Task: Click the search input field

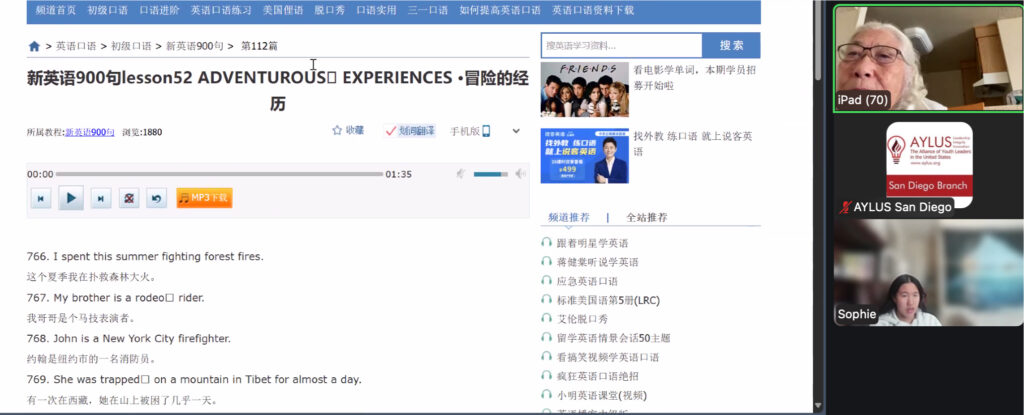Action: [621, 45]
